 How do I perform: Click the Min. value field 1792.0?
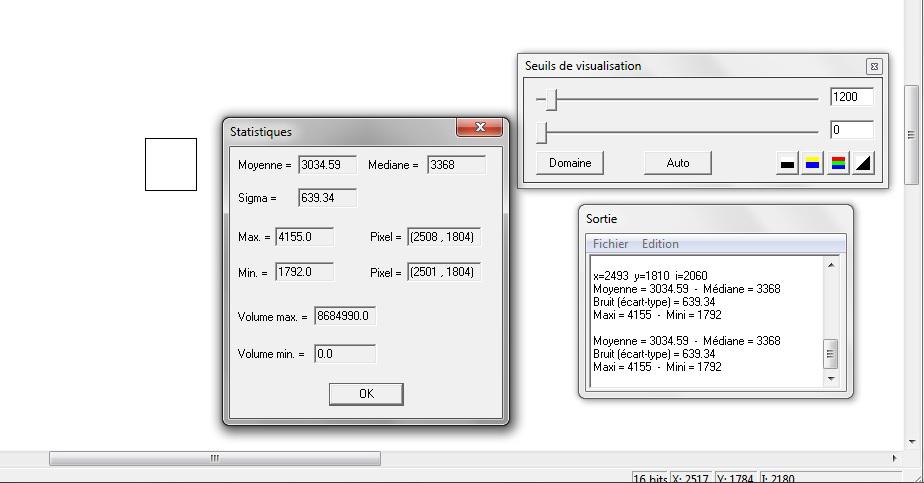[x=304, y=272]
